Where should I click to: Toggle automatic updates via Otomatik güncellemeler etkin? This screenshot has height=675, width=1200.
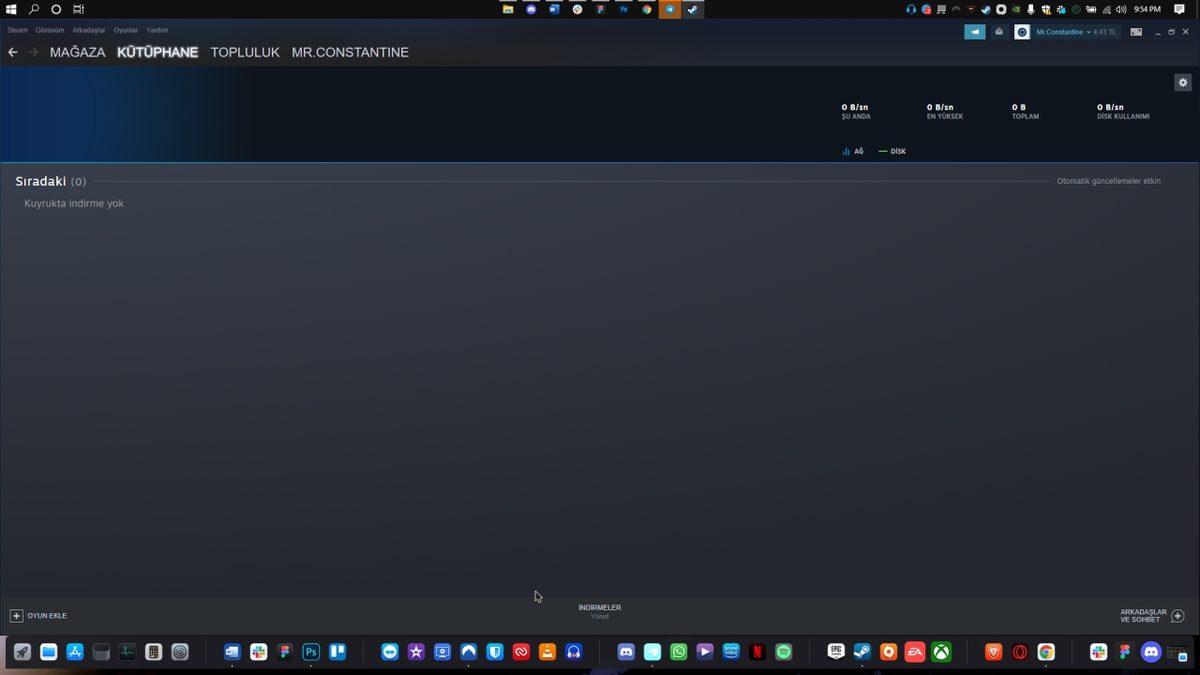[1109, 181]
